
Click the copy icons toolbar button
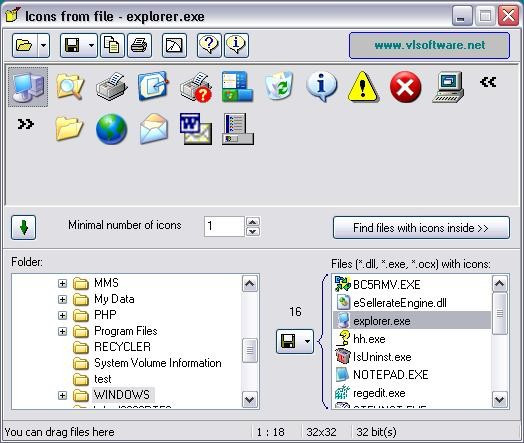click(112, 45)
